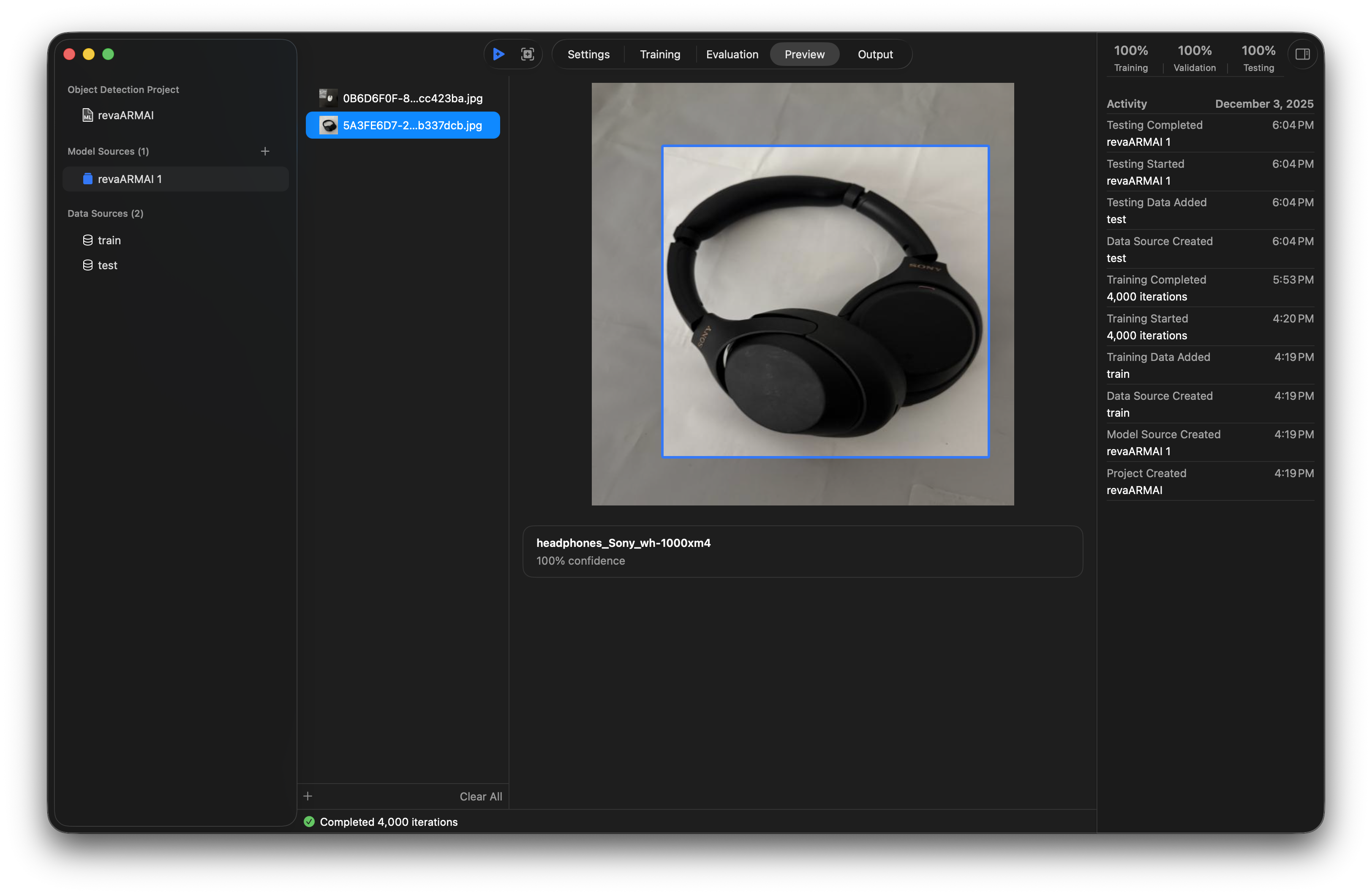This screenshot has height=896, width=1372.
Task: Click the Model Sources (1) section header
Action: click(x=109, y=151)
